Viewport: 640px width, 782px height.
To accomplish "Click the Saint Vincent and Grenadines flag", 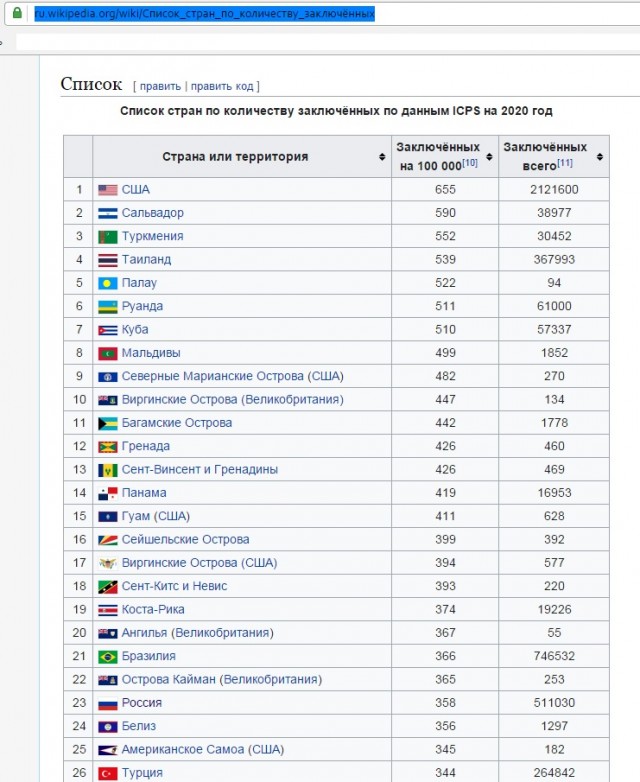I will [x=108, y=470].
